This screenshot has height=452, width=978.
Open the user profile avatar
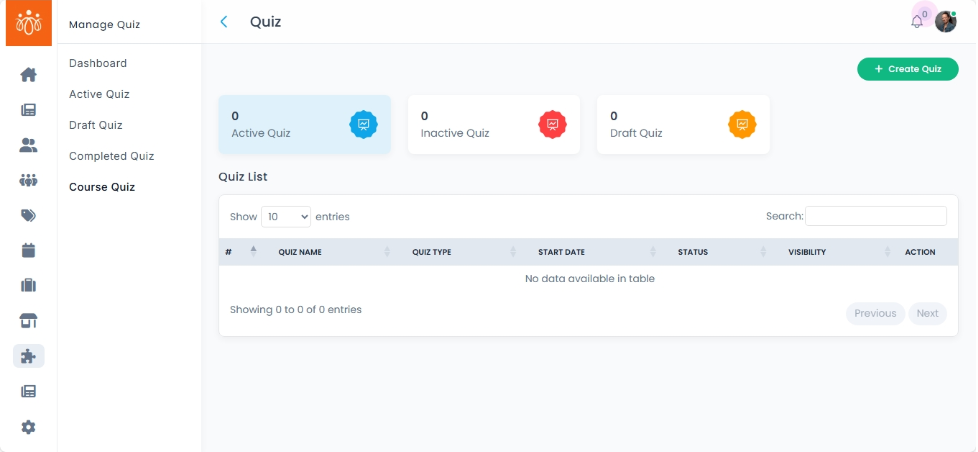tap(945, 22)
